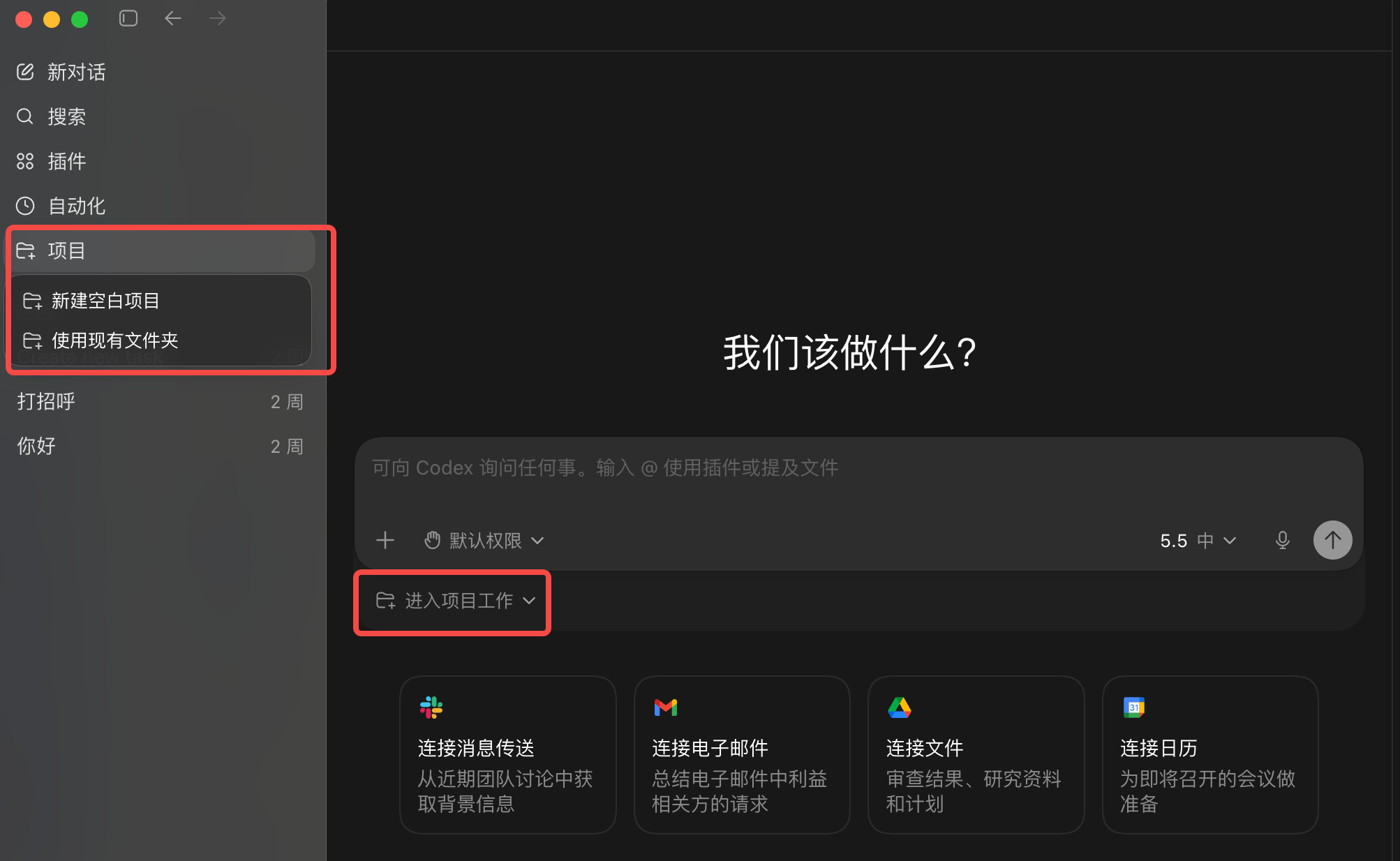Click the green macOS zoom button
The image size is (1400, 861).
pyautogui.click(x=80, y=19)
